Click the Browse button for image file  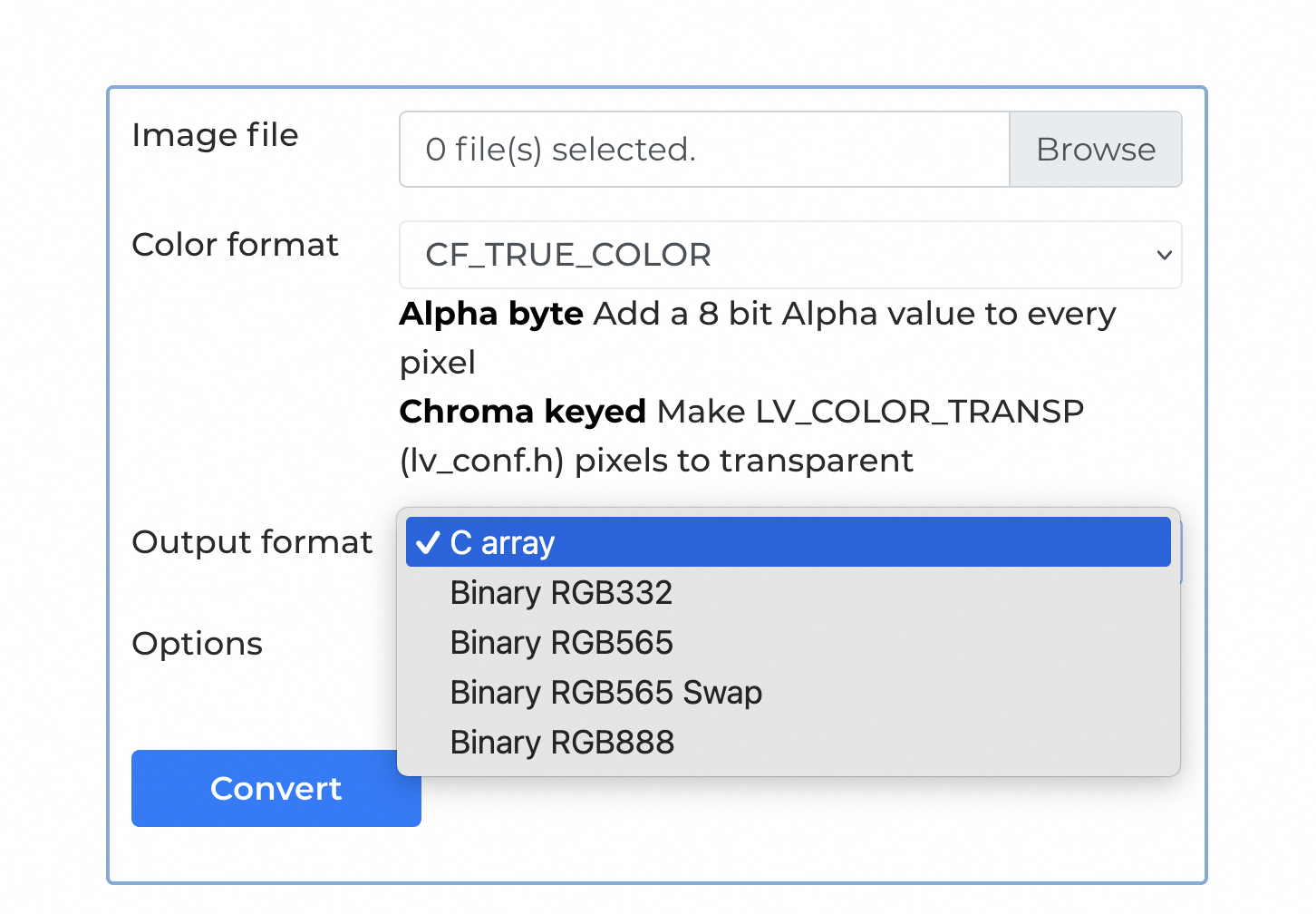tap(1095, 150)
